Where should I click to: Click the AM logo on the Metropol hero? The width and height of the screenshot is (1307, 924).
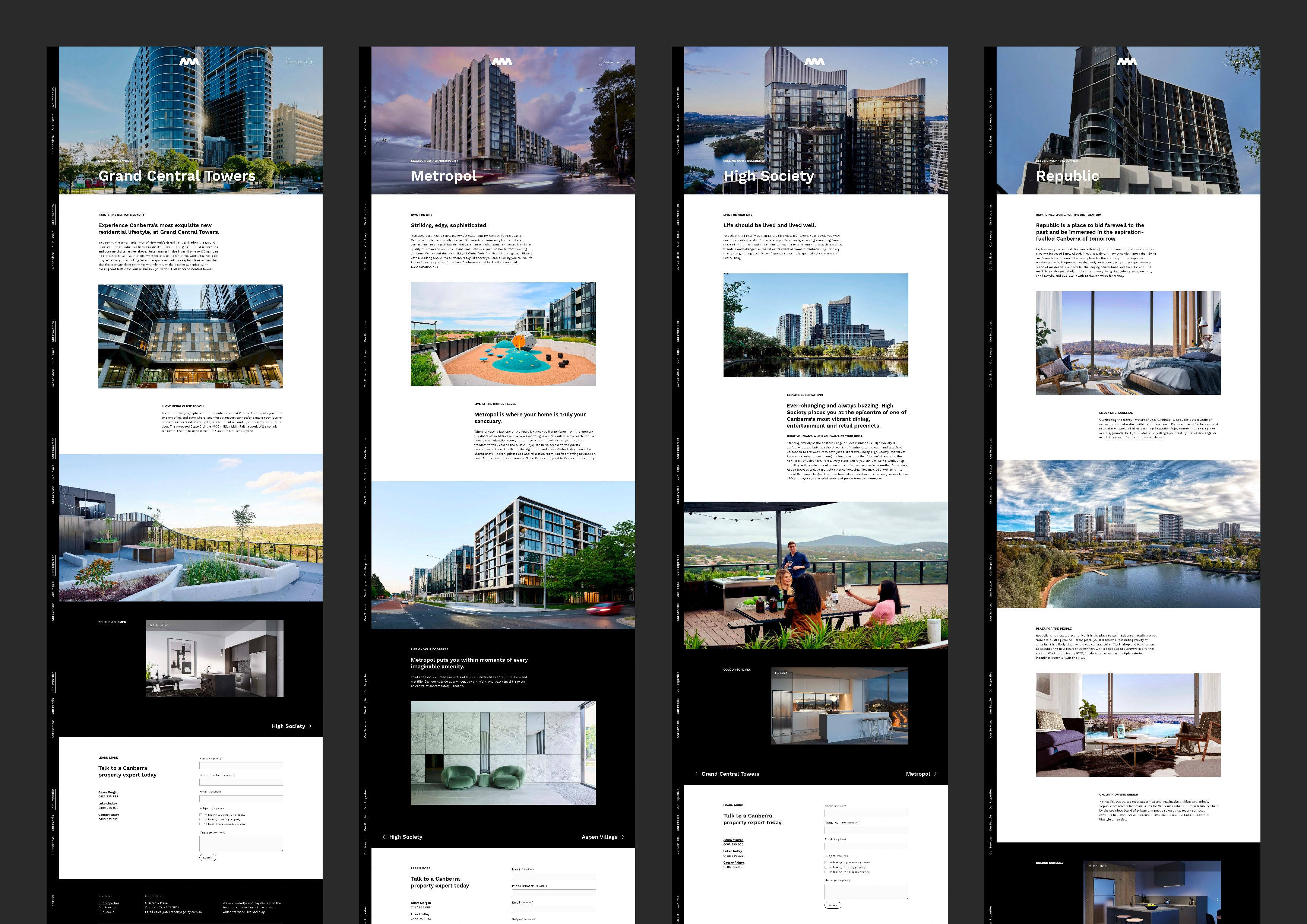[x=502, y=61]
